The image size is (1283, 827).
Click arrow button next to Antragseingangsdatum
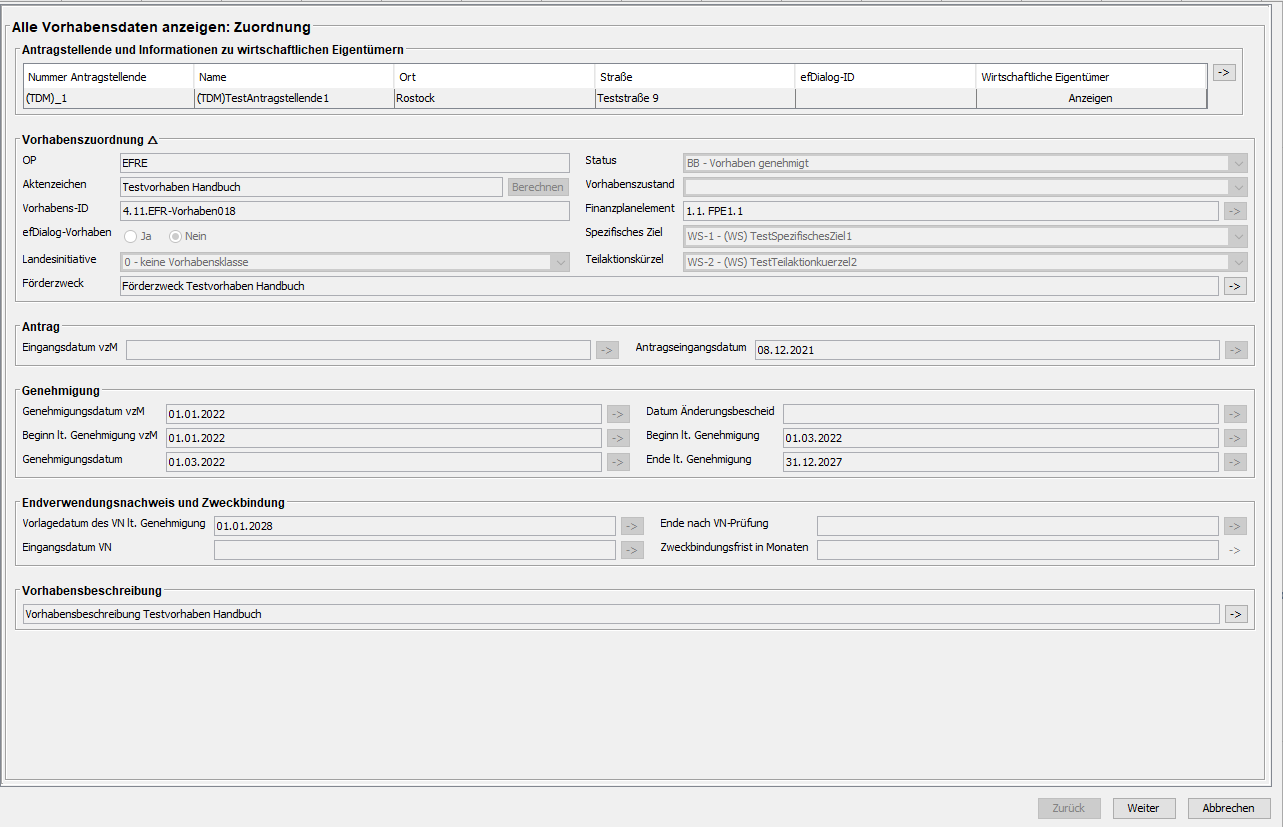coord(1236,350)
